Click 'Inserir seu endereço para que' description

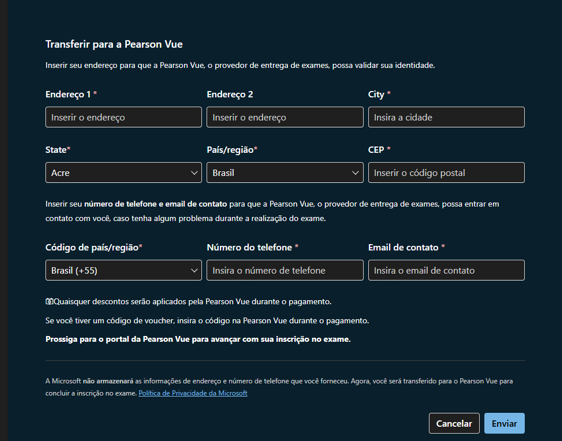[x=240, y=65]
